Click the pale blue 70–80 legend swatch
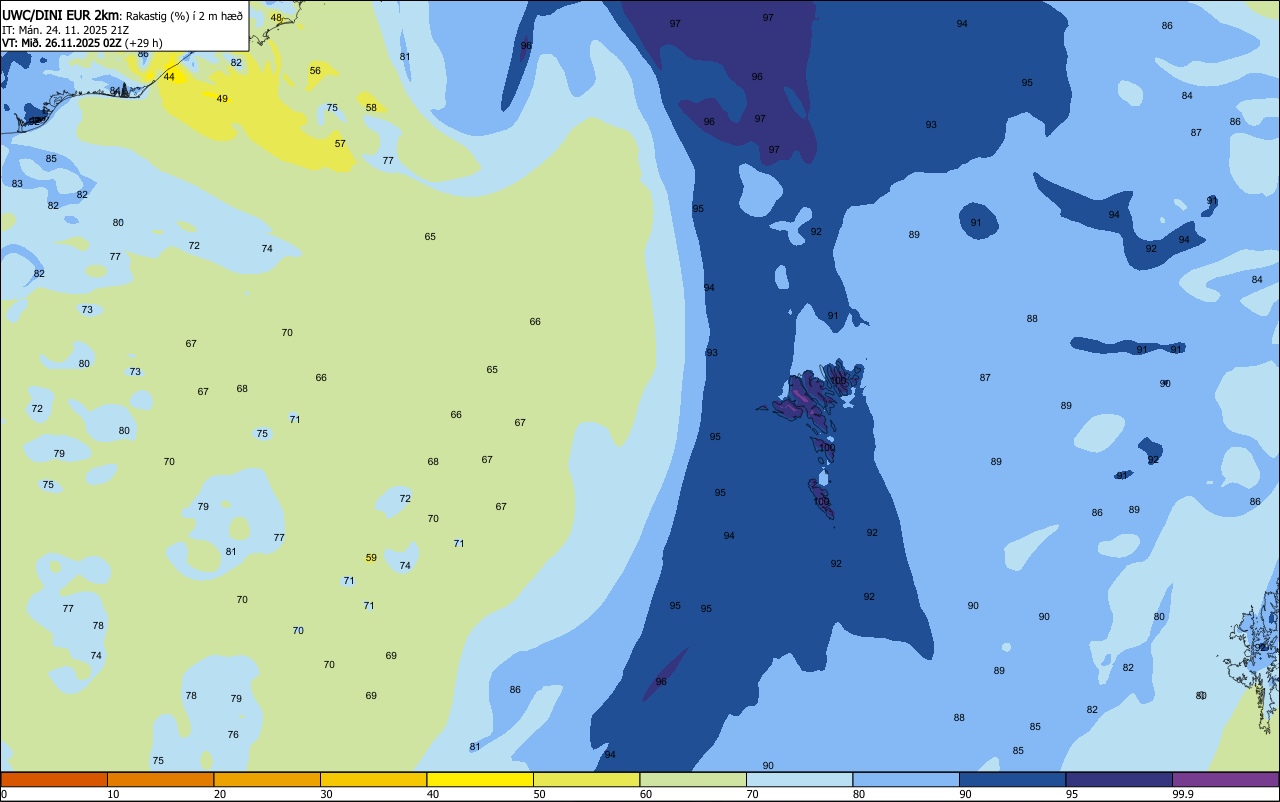The width and height of the screenshot is (1280, 802). pos(799,779)
